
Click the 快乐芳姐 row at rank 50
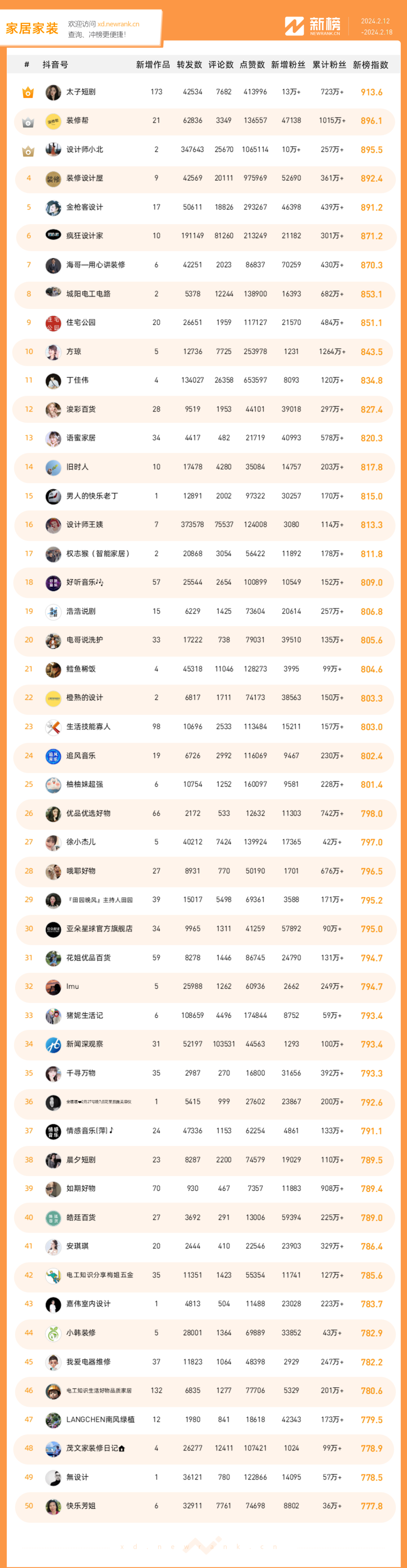tap(204, 1506)
